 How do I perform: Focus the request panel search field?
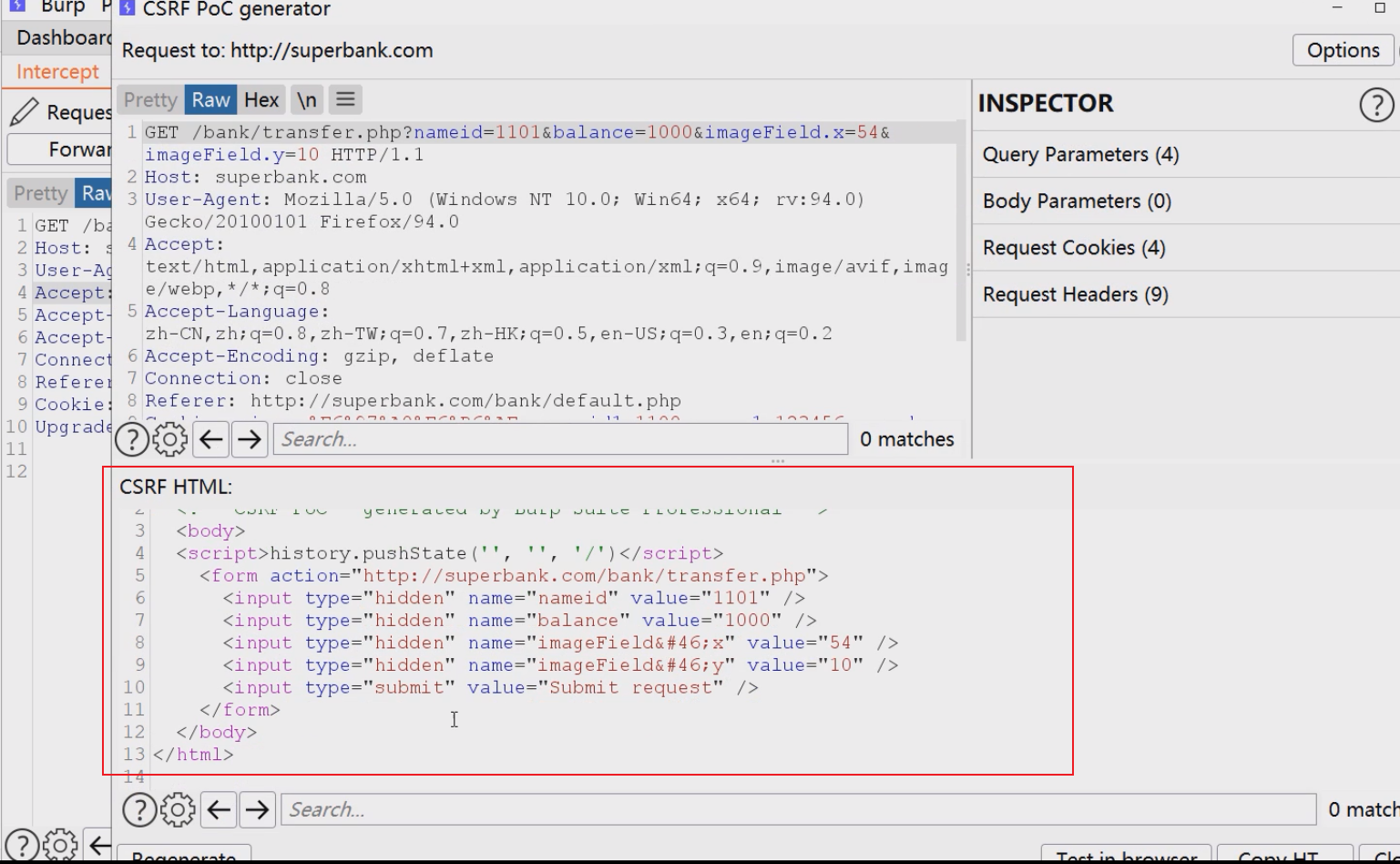point(560,439)
